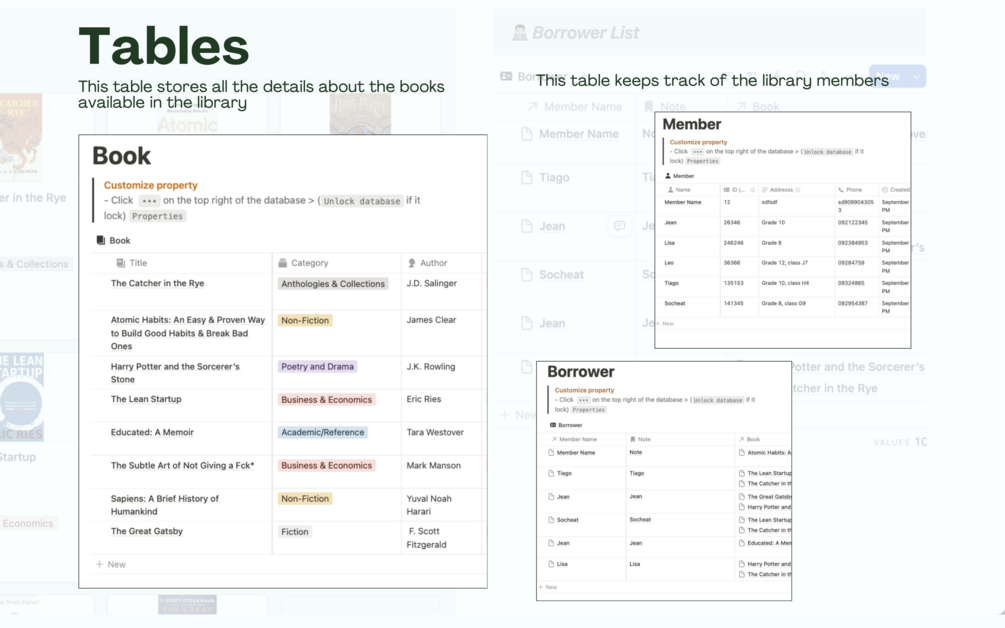Screen dimensions: 1005x628
Task: Click Leo in the Member Name column
Action: (x=669, y=263)
